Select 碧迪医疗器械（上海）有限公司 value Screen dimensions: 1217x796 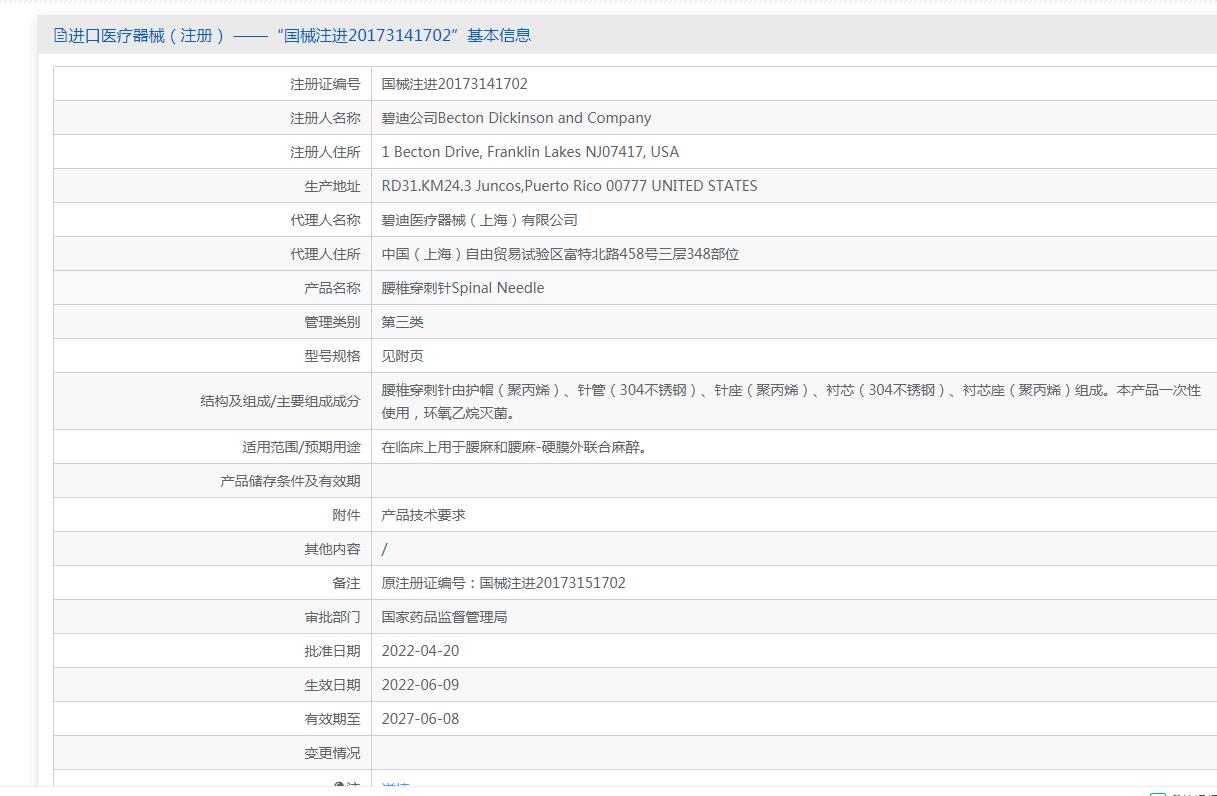[480, 220]
